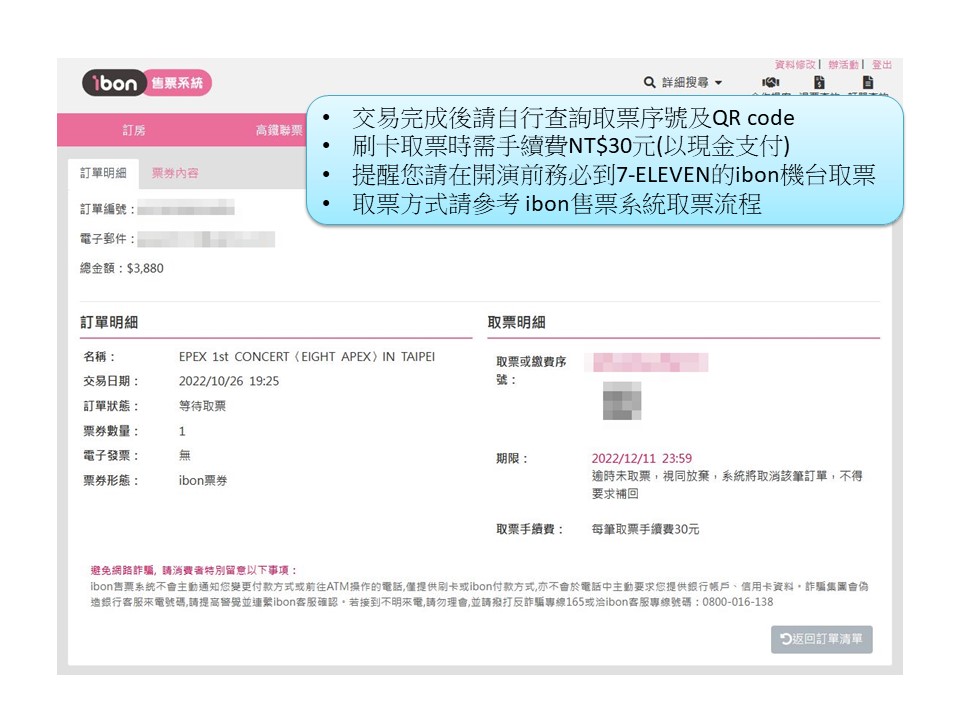The image size is (960, 720).
Task: Click the 避免網路詐騙 warning heading
Action: pyautogui.click(x=193, y=570)
